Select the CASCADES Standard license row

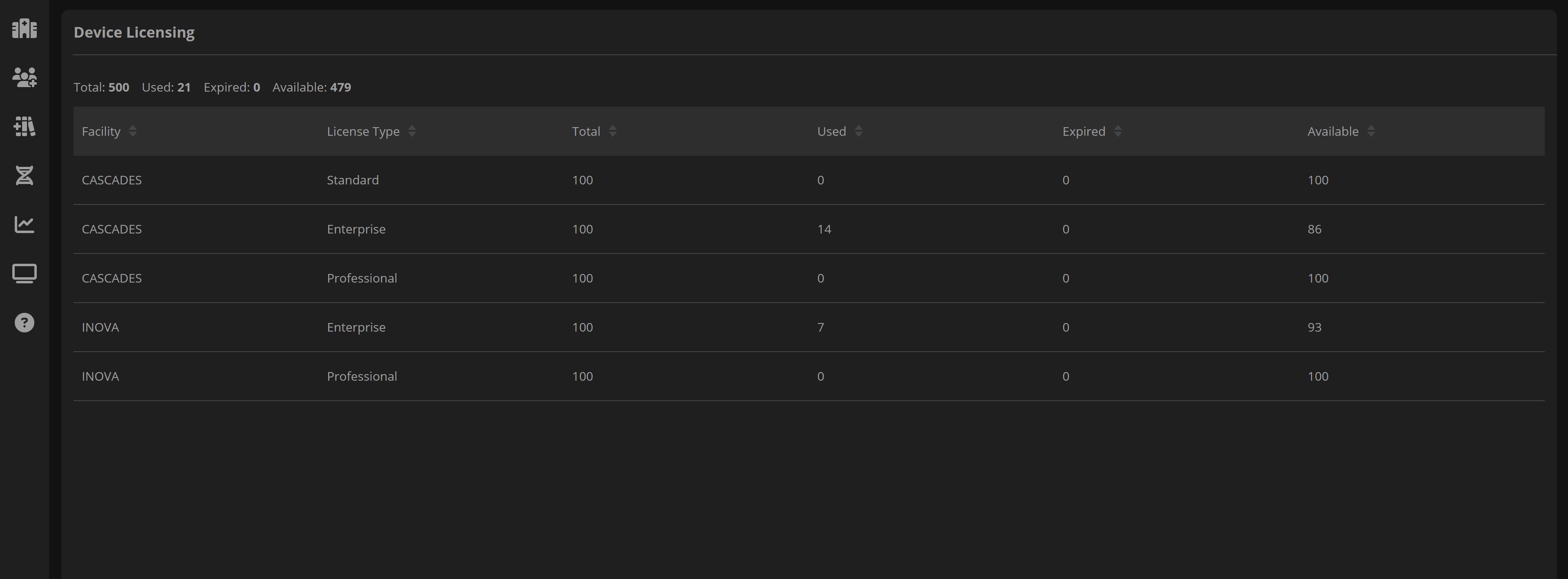point(808,180)
